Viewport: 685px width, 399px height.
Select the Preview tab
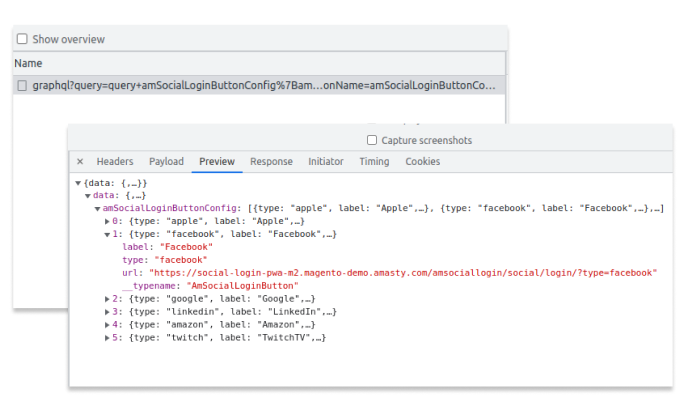(x=217, y=161)
